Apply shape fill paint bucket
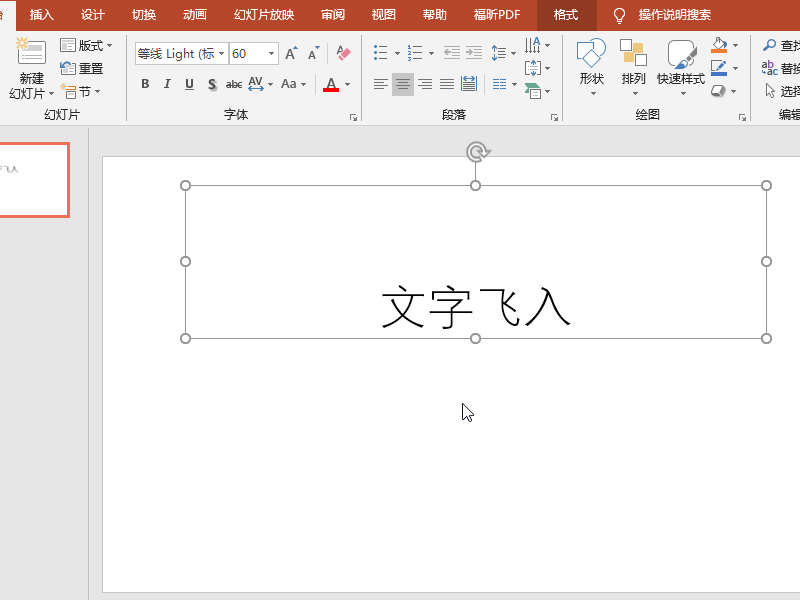Screen dimensions: 800x600 click(719, 45)
